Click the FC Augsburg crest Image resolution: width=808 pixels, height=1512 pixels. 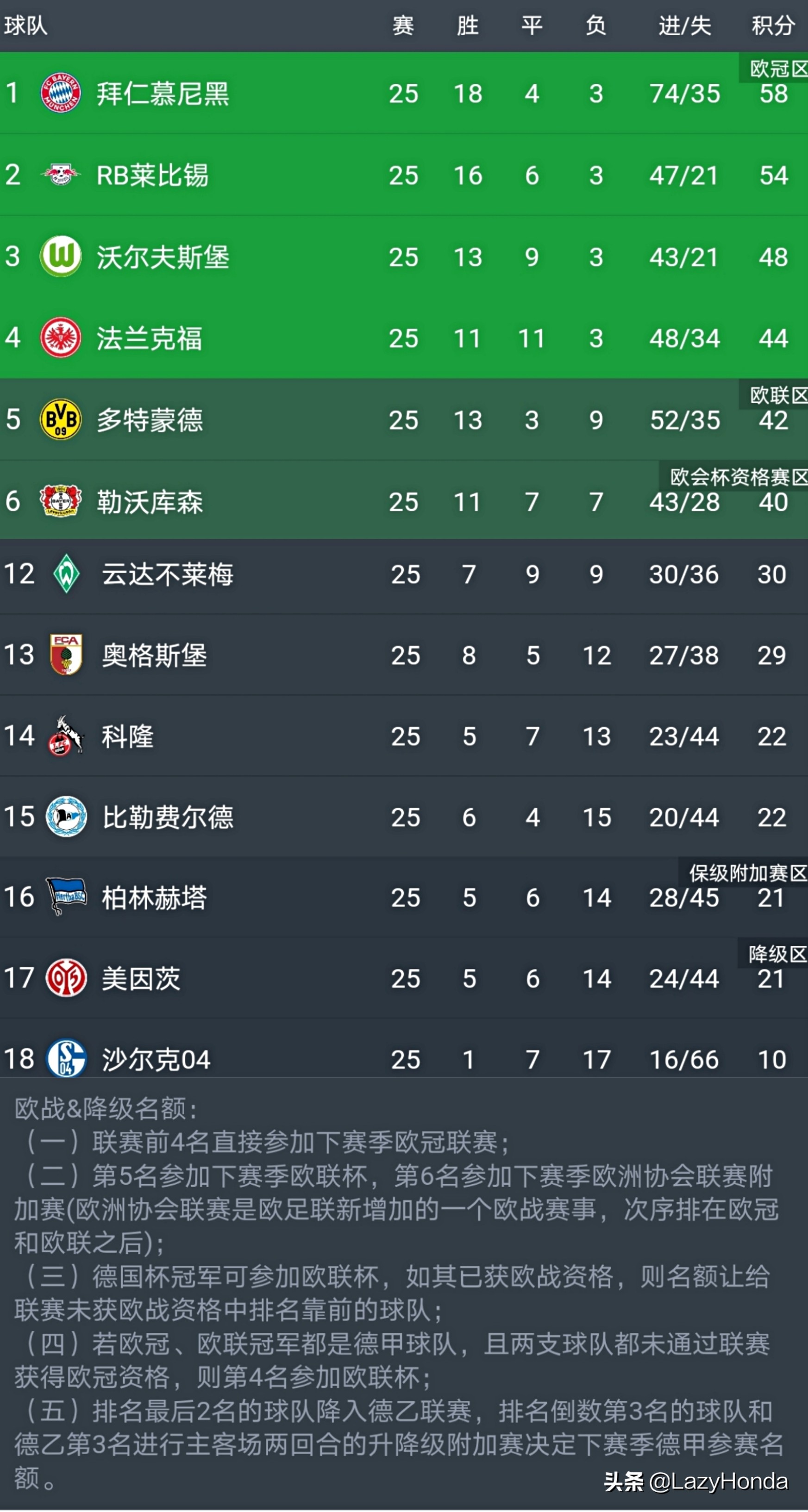[66, 654]
